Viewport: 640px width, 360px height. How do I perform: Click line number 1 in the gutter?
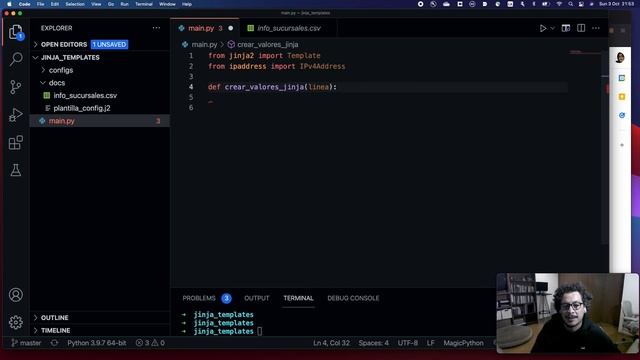point(191,56)
